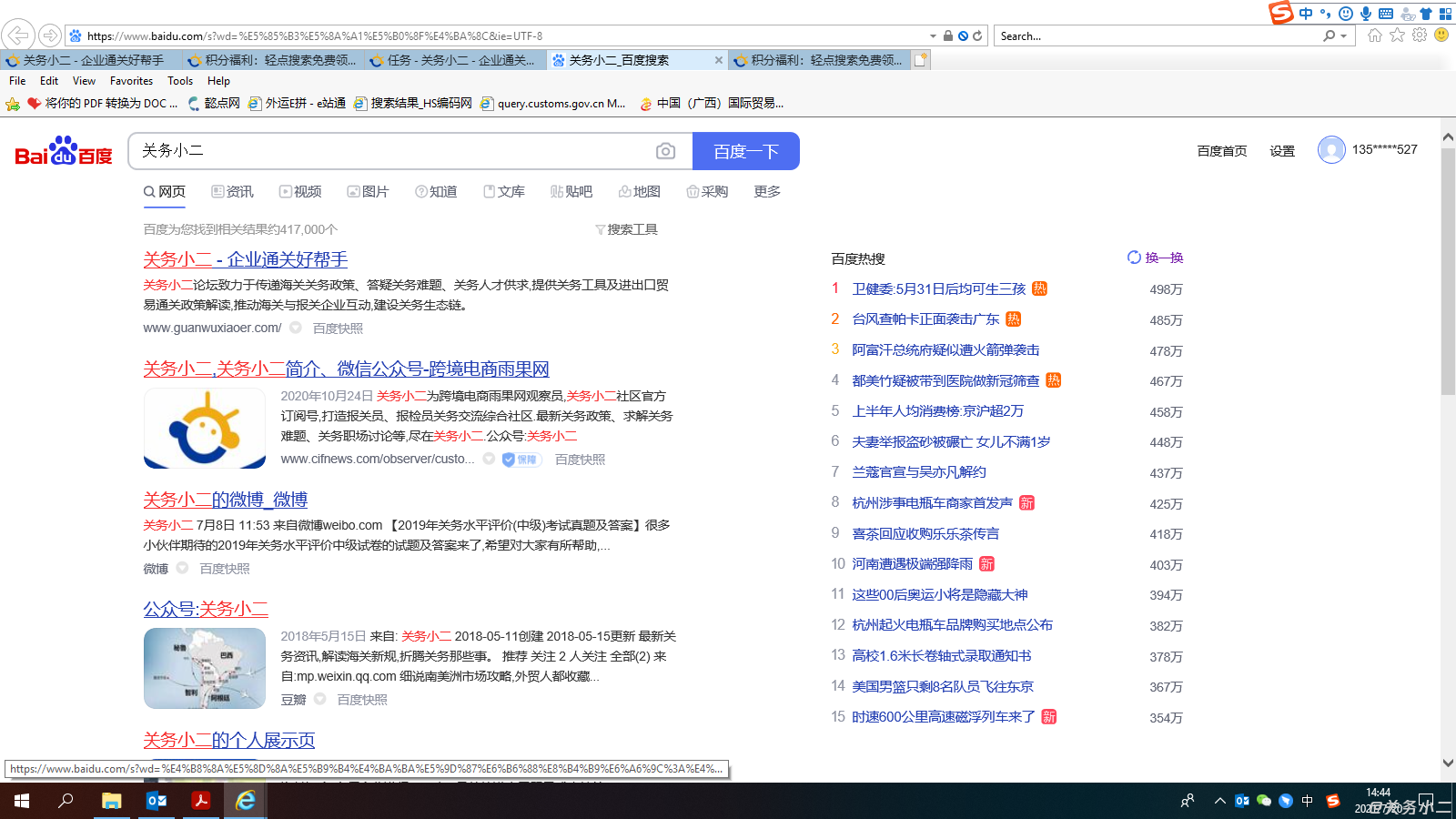Click the magnifier icon in the IE Search box
1456x819 pixels.
pyautogui.click(x=1330, y=36)
